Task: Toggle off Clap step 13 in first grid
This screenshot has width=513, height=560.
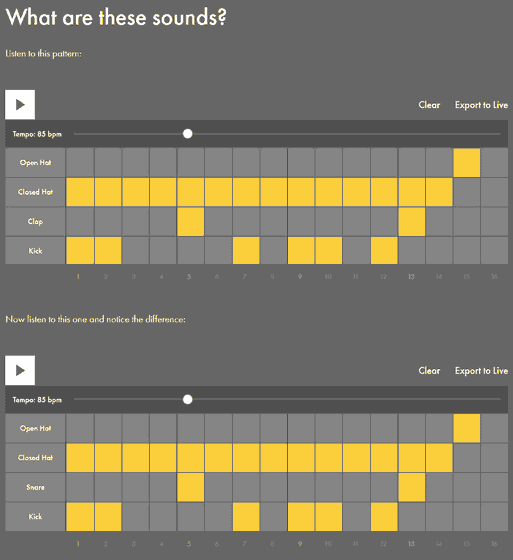Action: pyautogui.click(x=412, y=221)
